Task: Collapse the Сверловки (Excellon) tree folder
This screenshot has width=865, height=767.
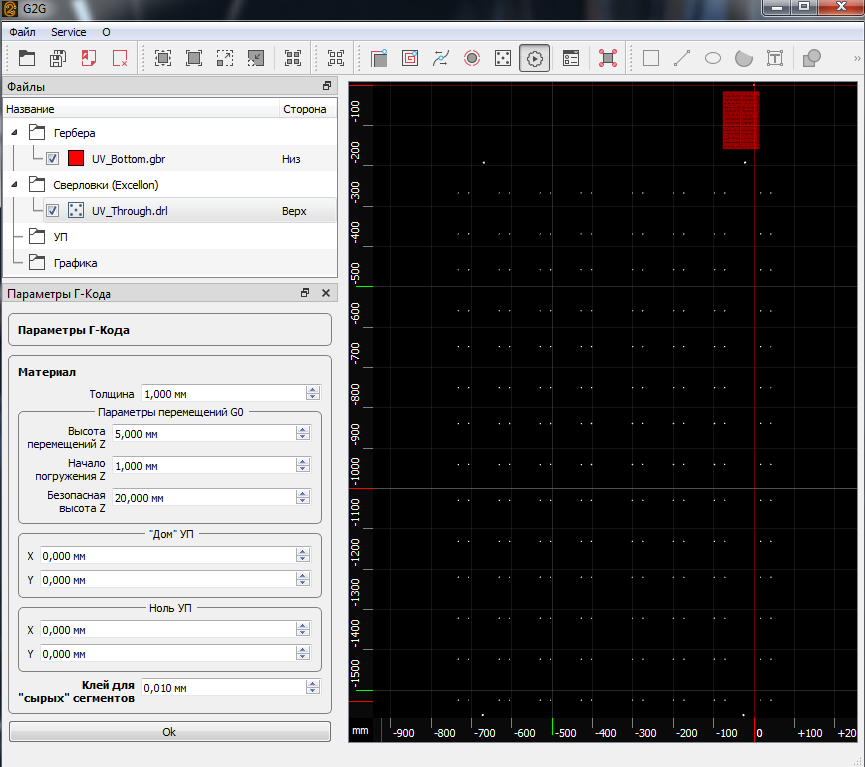Action: [x=15, y=185]
